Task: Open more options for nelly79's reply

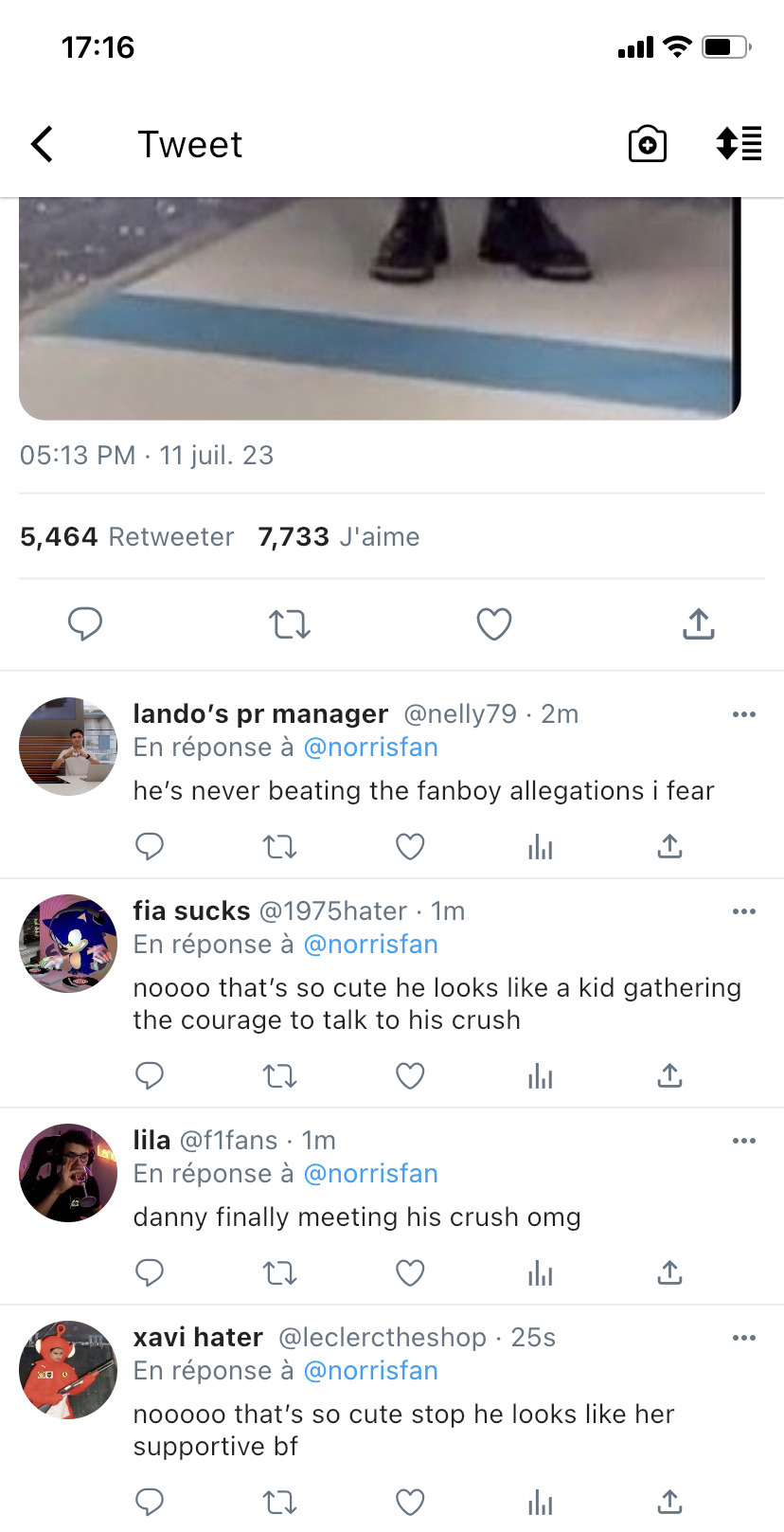Action: point(744,714)
